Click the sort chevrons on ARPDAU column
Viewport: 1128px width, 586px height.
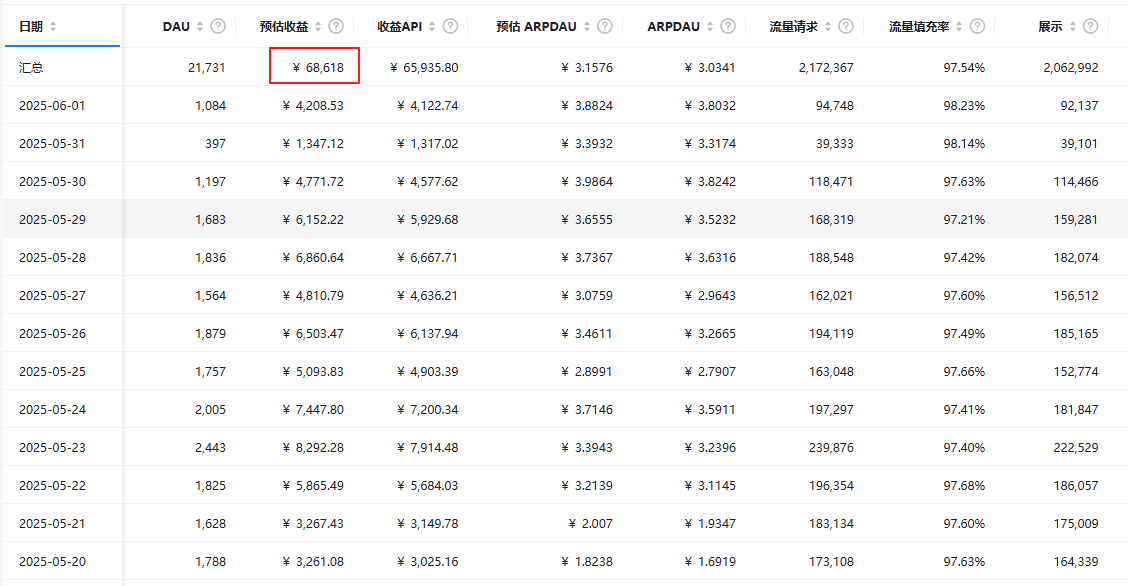[x=709, y=26]
